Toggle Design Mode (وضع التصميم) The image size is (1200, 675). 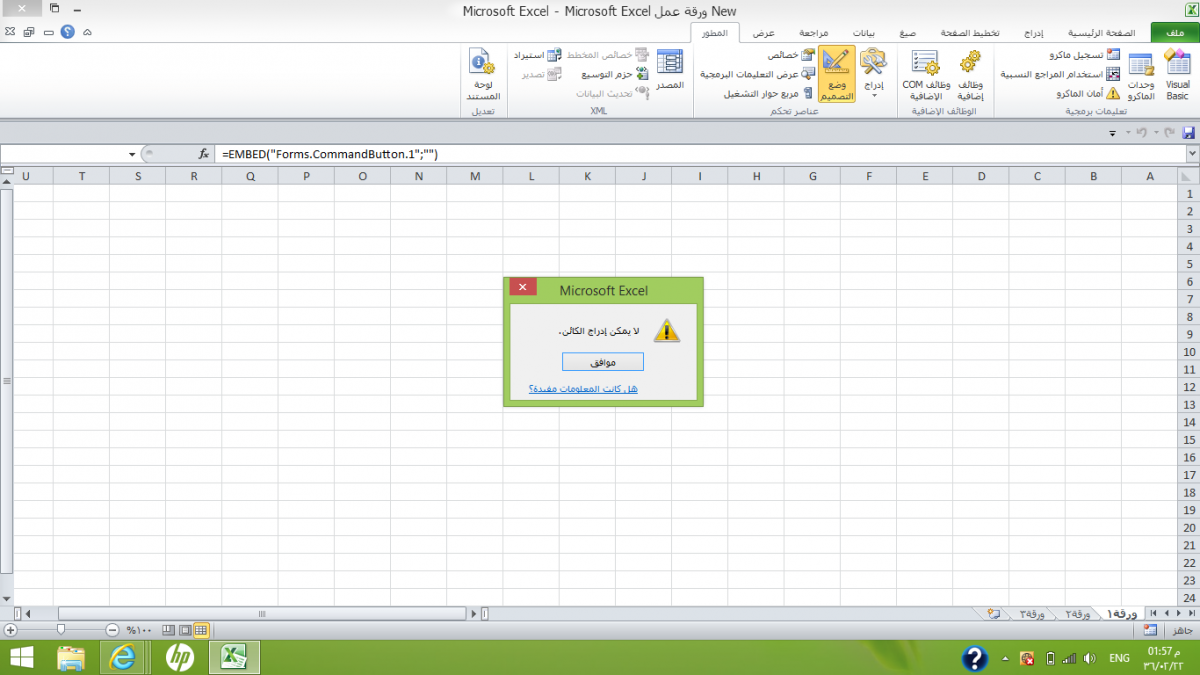837,75
